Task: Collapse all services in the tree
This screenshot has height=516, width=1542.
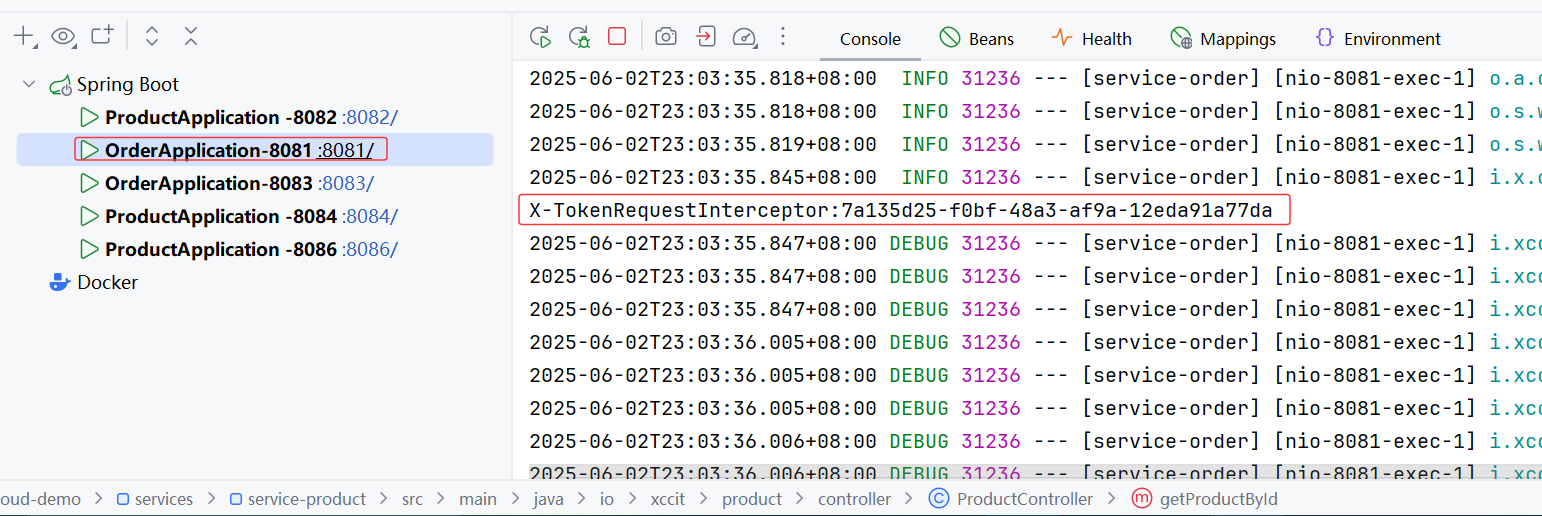Action: pyautogui.click(x=191, y=37)
